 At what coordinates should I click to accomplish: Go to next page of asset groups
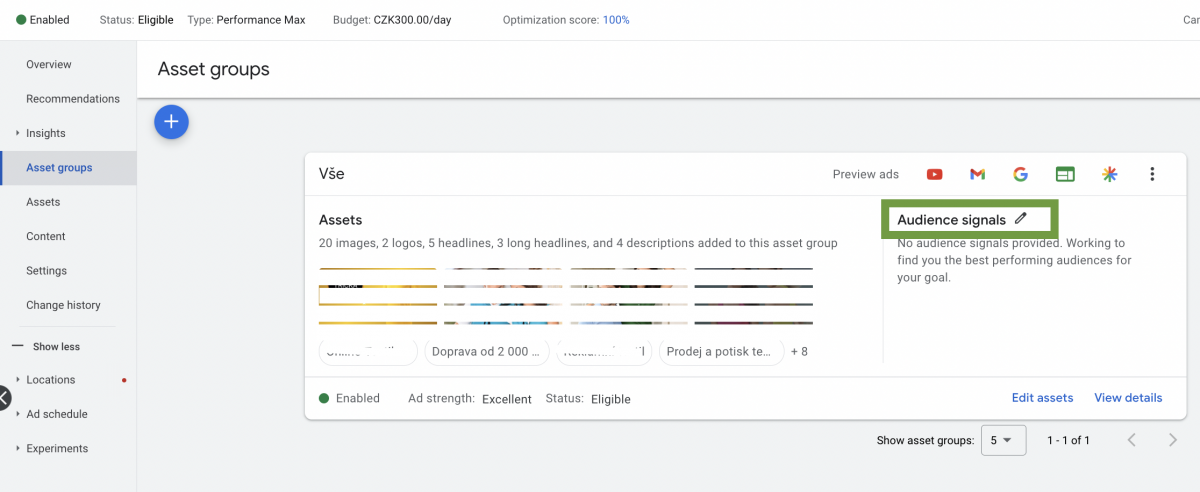coord(1173,440)
